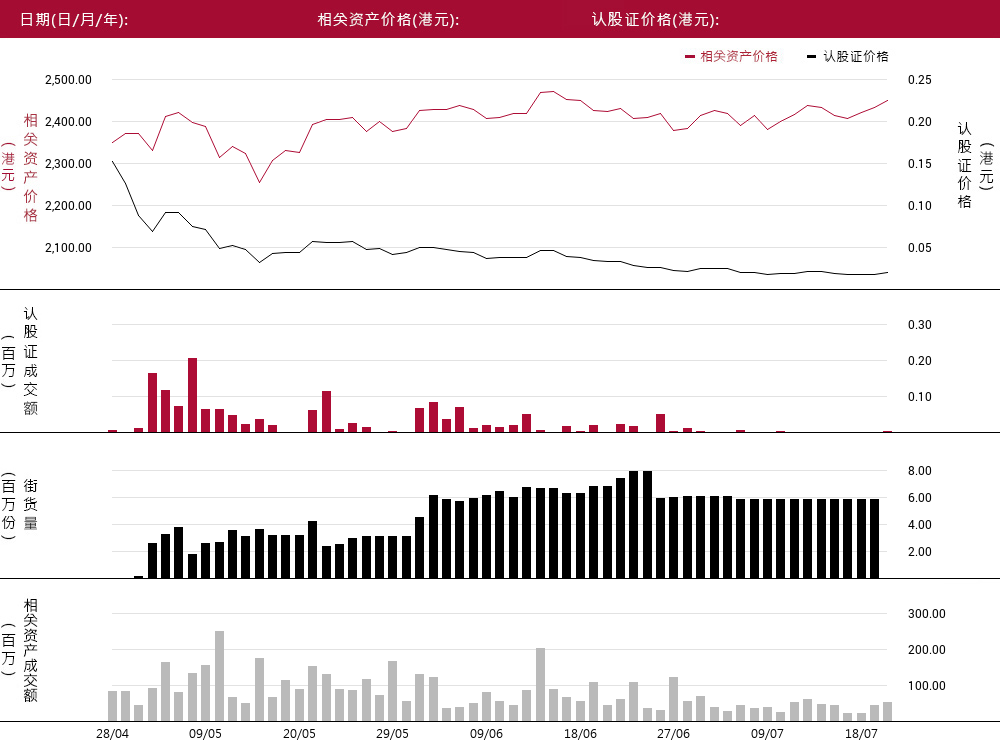Click the 18/06 date axis label

click(580, 734)
